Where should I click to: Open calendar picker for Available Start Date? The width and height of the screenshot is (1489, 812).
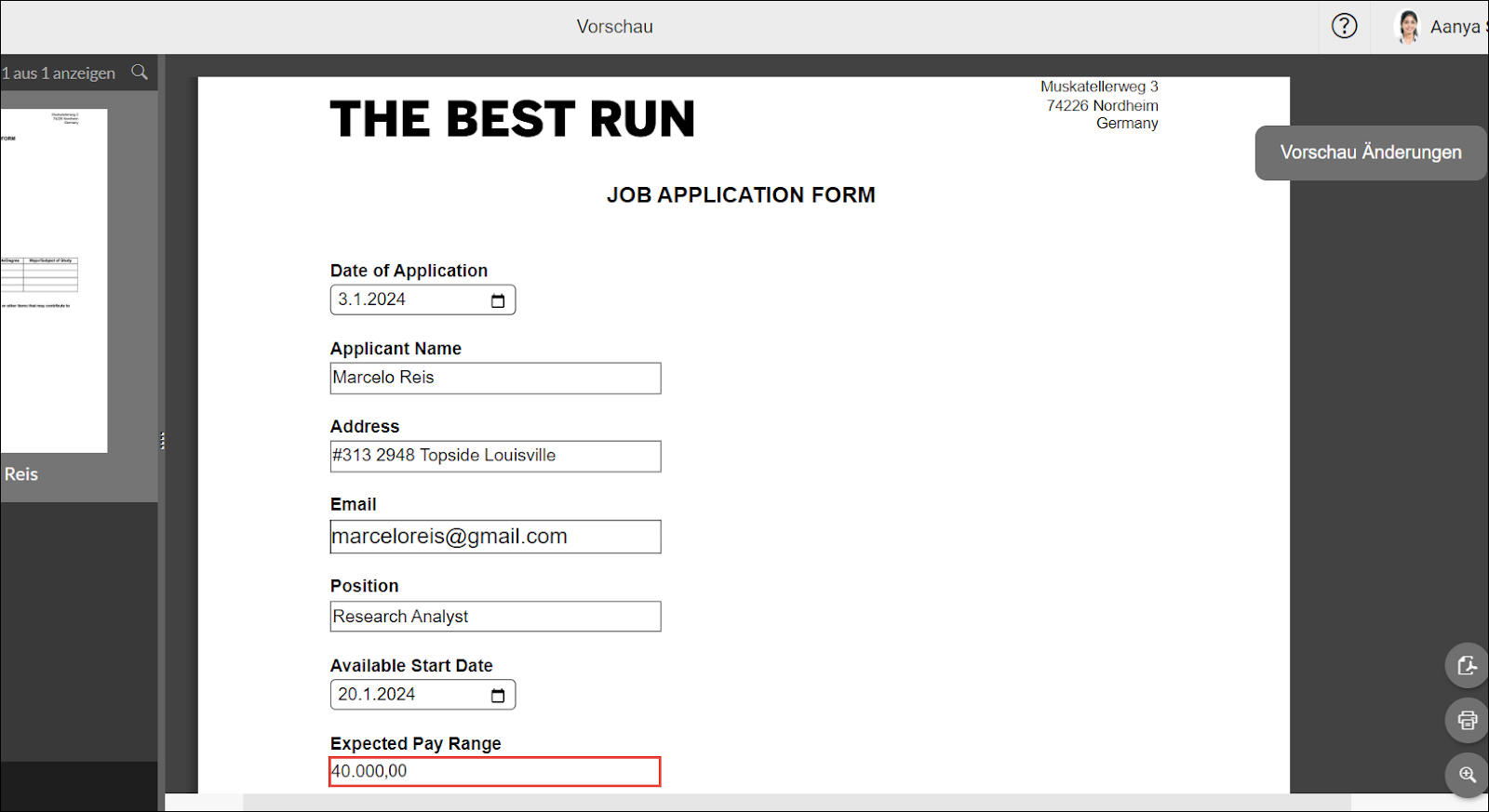coord(498,696)
